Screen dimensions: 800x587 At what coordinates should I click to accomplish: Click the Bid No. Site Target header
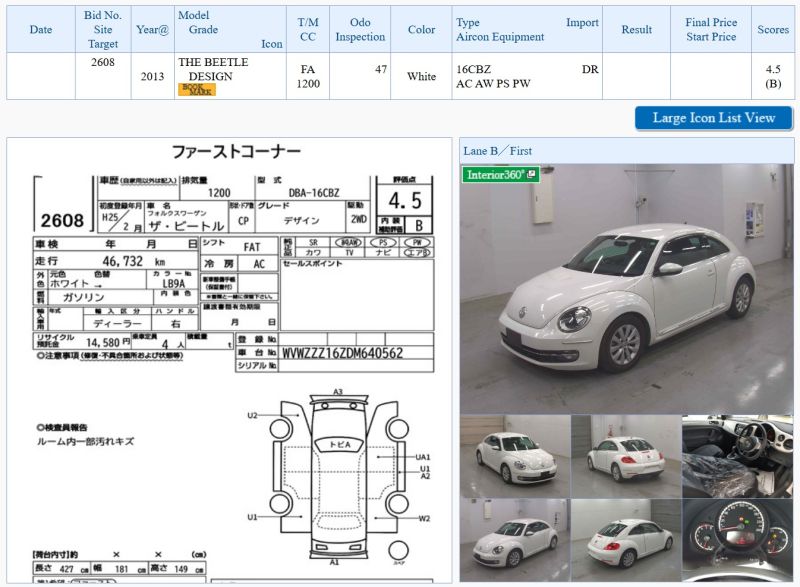coord(103,29)
